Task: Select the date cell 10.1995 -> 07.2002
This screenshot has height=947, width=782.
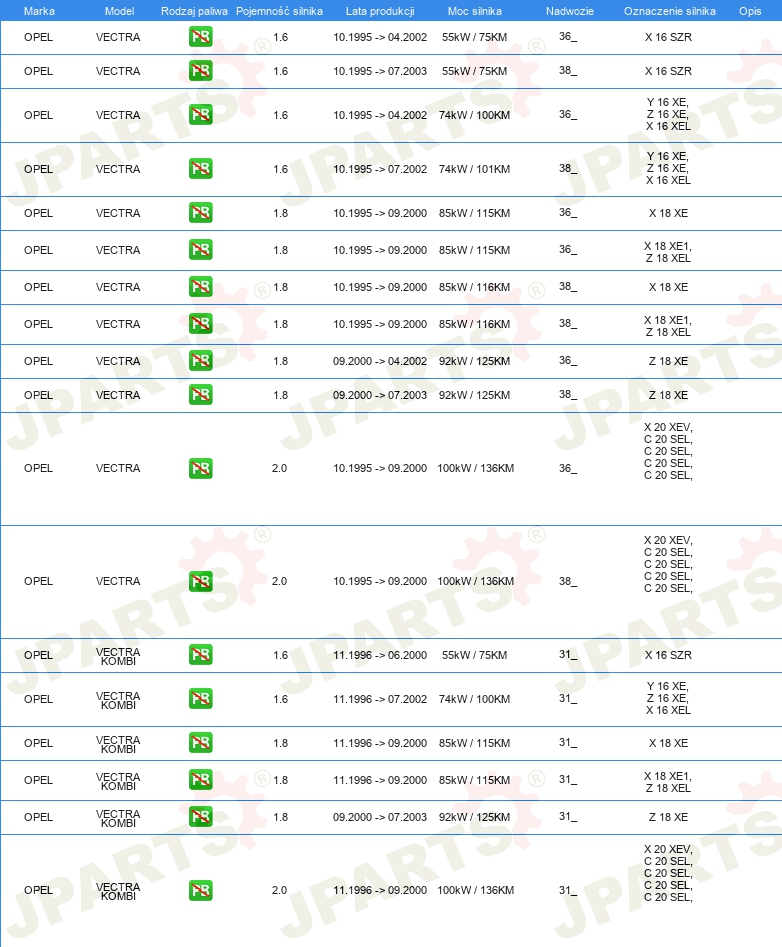Action: pos(380,169)
